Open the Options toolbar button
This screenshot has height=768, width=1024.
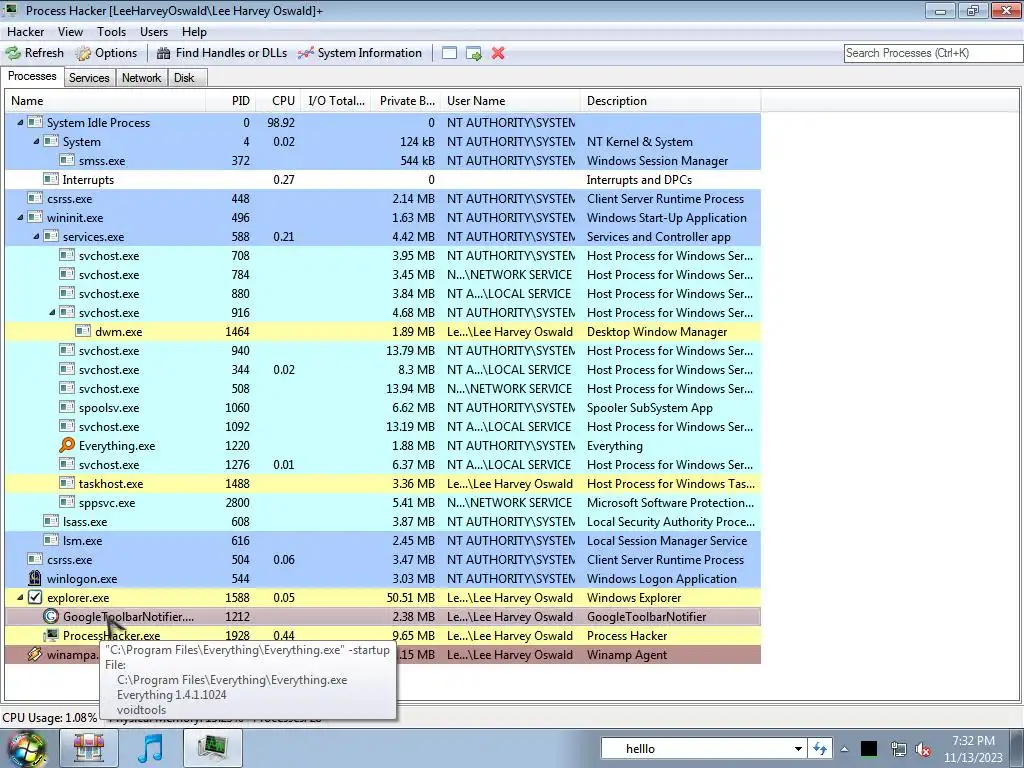coord(106,53)
